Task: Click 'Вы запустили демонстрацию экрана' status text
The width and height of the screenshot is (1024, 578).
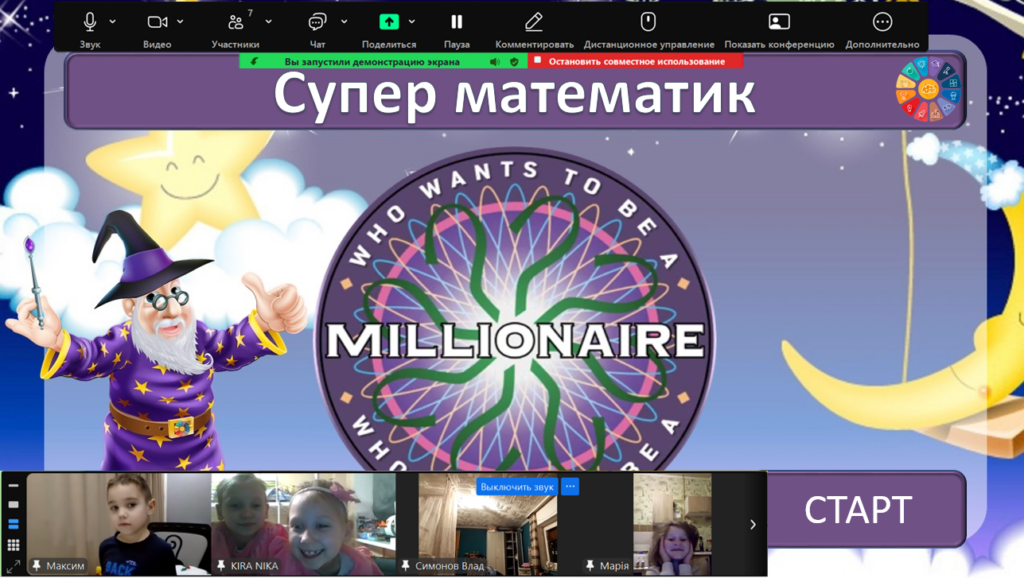Action: point(372,61)
